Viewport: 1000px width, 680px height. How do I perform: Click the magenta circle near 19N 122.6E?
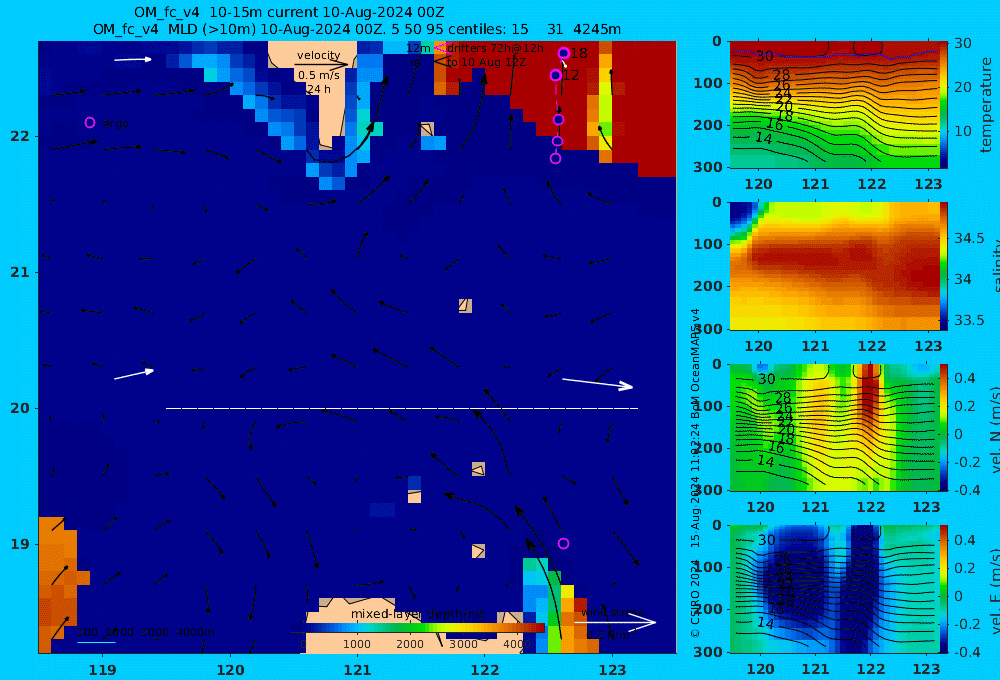(x=563, y=543)
